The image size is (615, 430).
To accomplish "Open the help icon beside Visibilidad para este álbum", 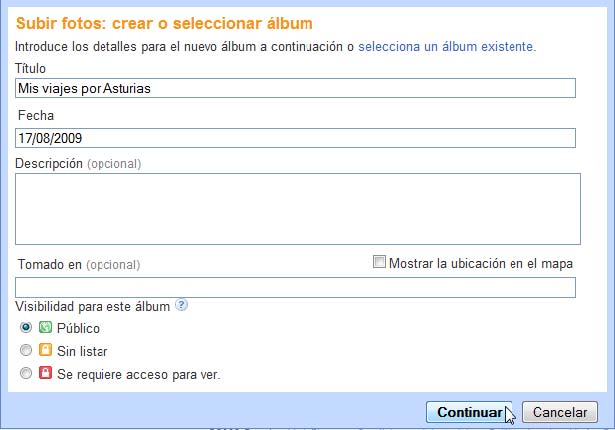I will pyautogui.click(x=181, y=305).
